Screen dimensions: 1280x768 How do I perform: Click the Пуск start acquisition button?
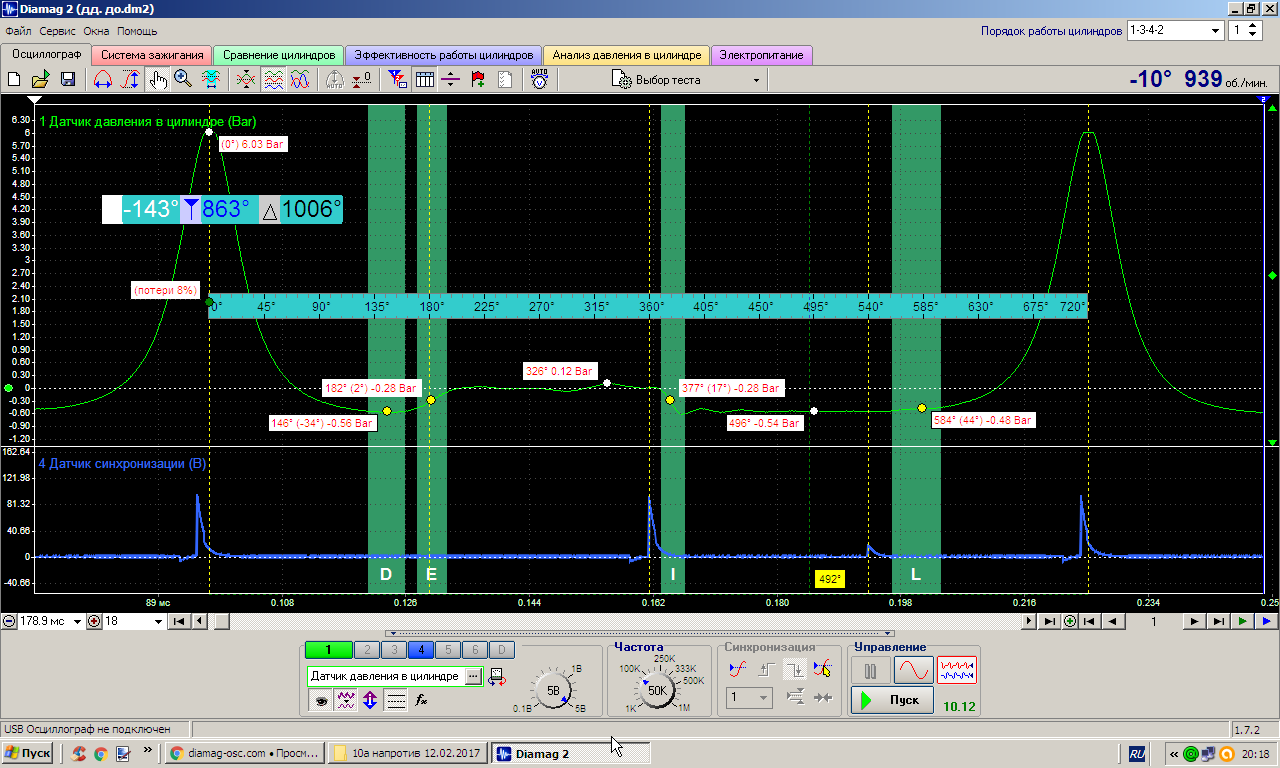coord(893,700)
